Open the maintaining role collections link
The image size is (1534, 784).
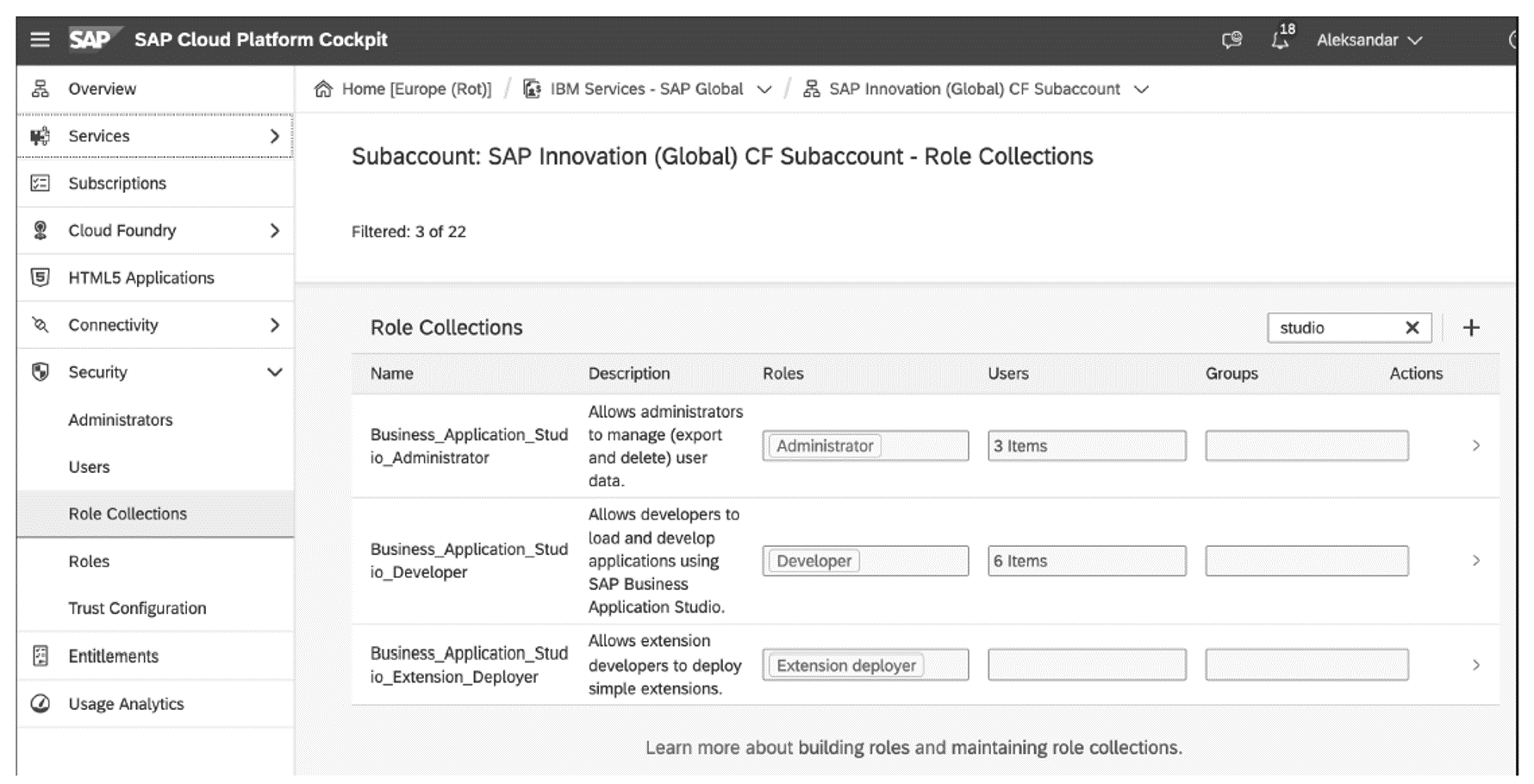click(1064, 747)
